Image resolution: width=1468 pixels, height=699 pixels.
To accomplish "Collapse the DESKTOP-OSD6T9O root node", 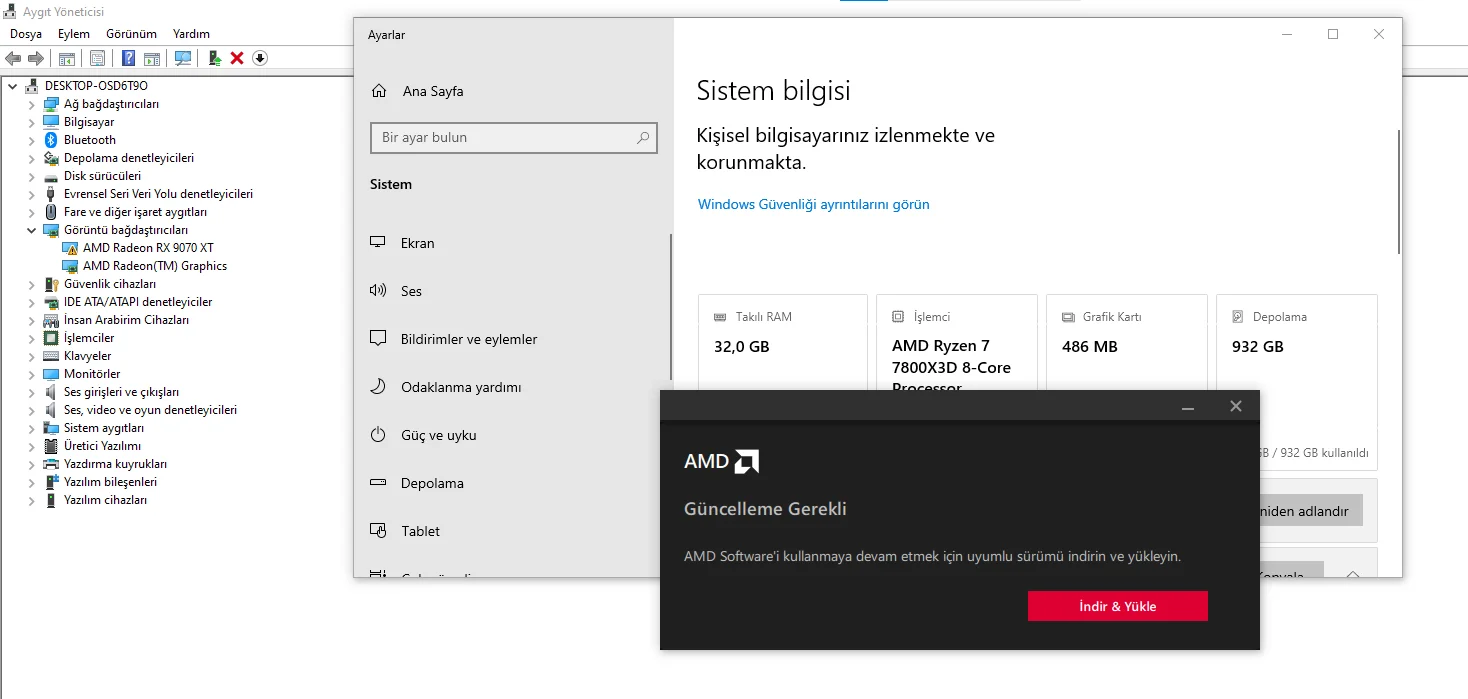I will pyautogui.click(x=13, y=86).
